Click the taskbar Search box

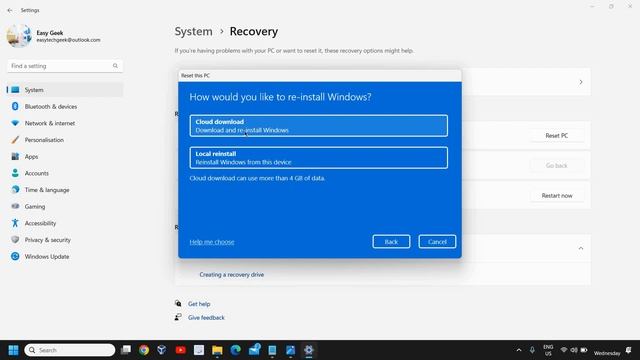(x=70, y=350)
